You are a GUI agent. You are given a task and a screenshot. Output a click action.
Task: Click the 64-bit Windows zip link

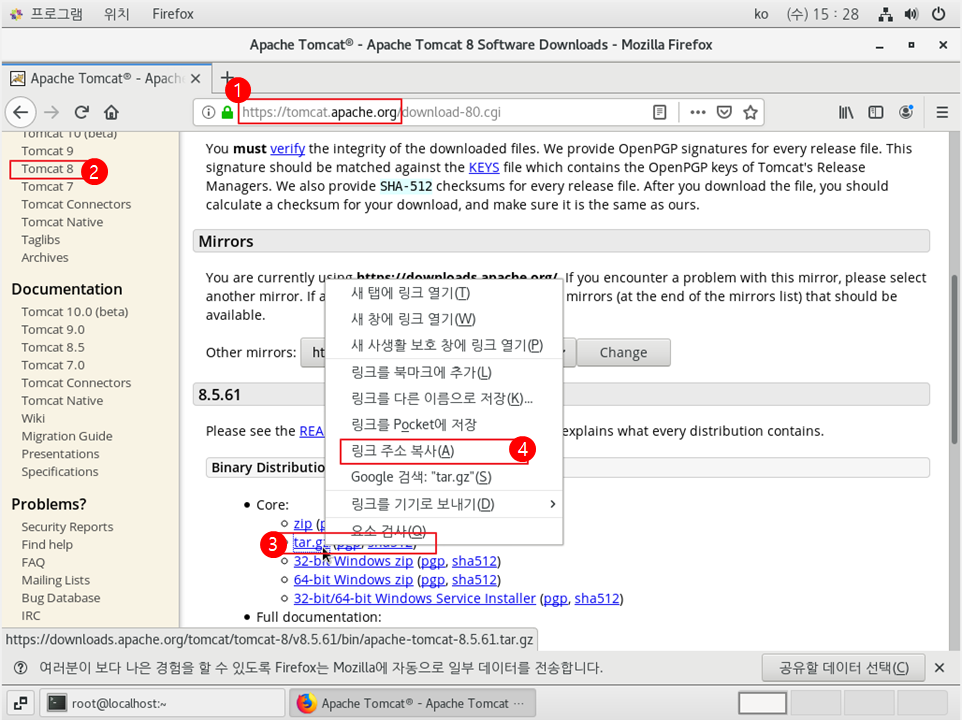pyautogui.click(x=353, y=580)
